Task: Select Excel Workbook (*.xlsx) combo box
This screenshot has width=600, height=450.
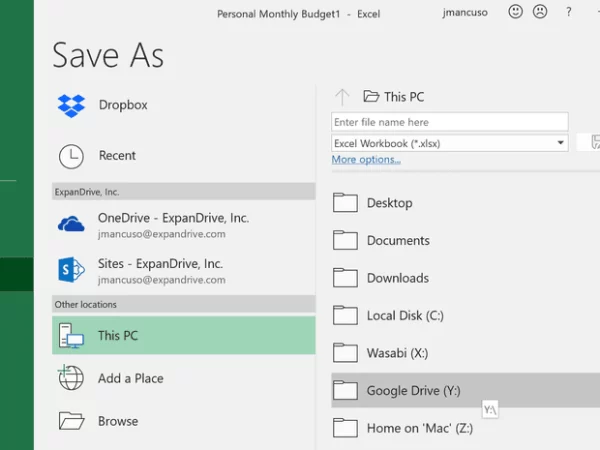Action: point(450,143)
